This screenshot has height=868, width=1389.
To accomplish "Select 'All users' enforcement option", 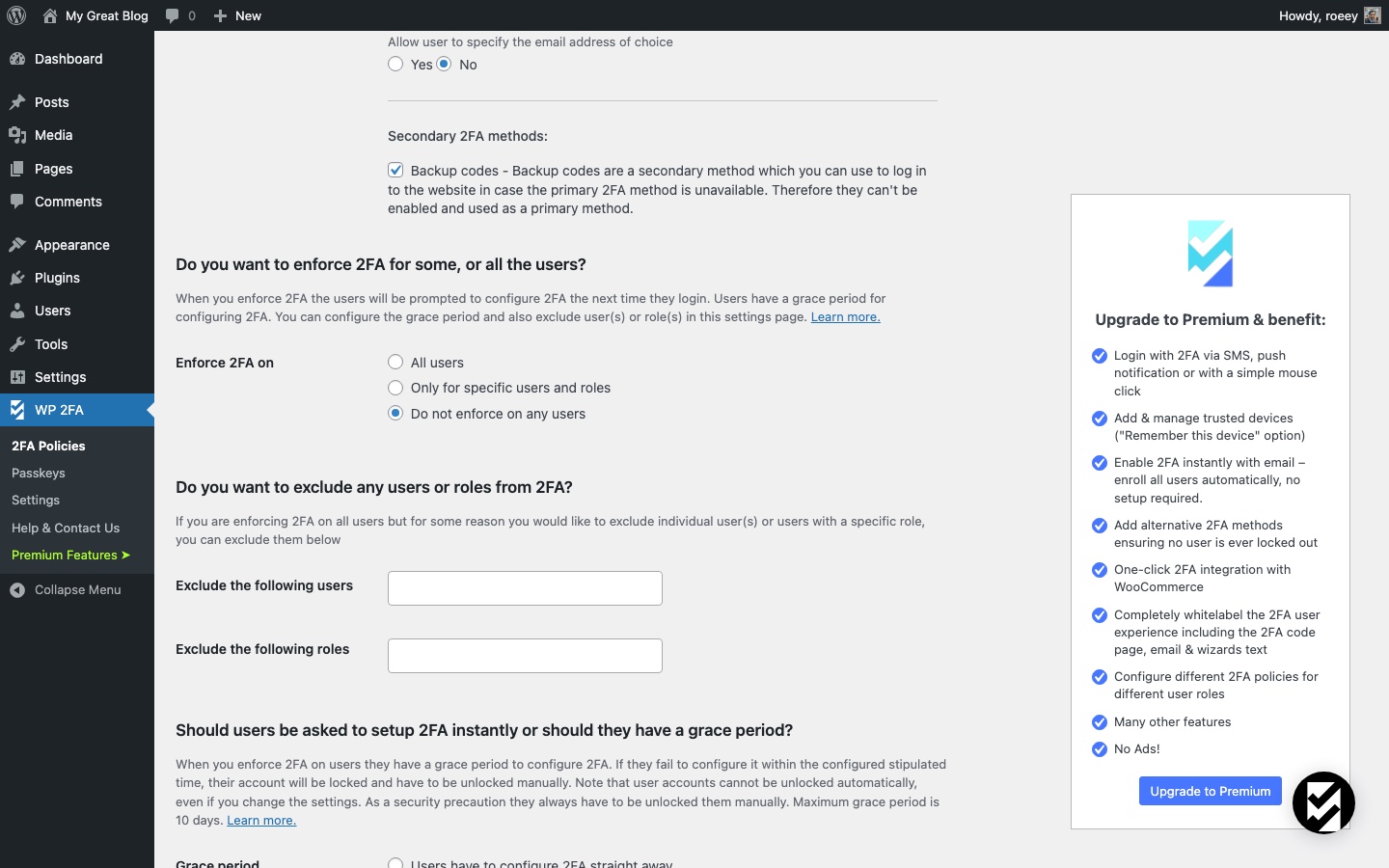I will pyautogui.click(x=395, y=363).
